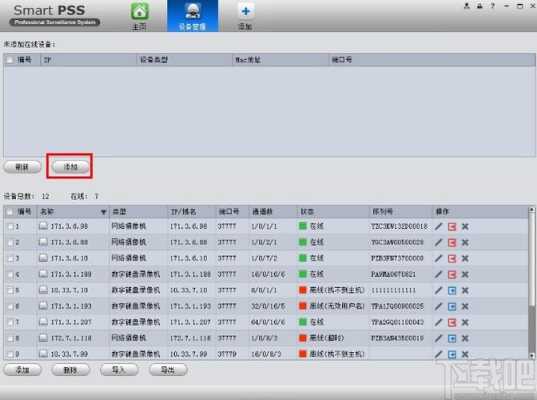This screenshot has height=400, width=537.
Task: Log out device 171.3.1.188 using the red icon
Action: pos(452,274)
